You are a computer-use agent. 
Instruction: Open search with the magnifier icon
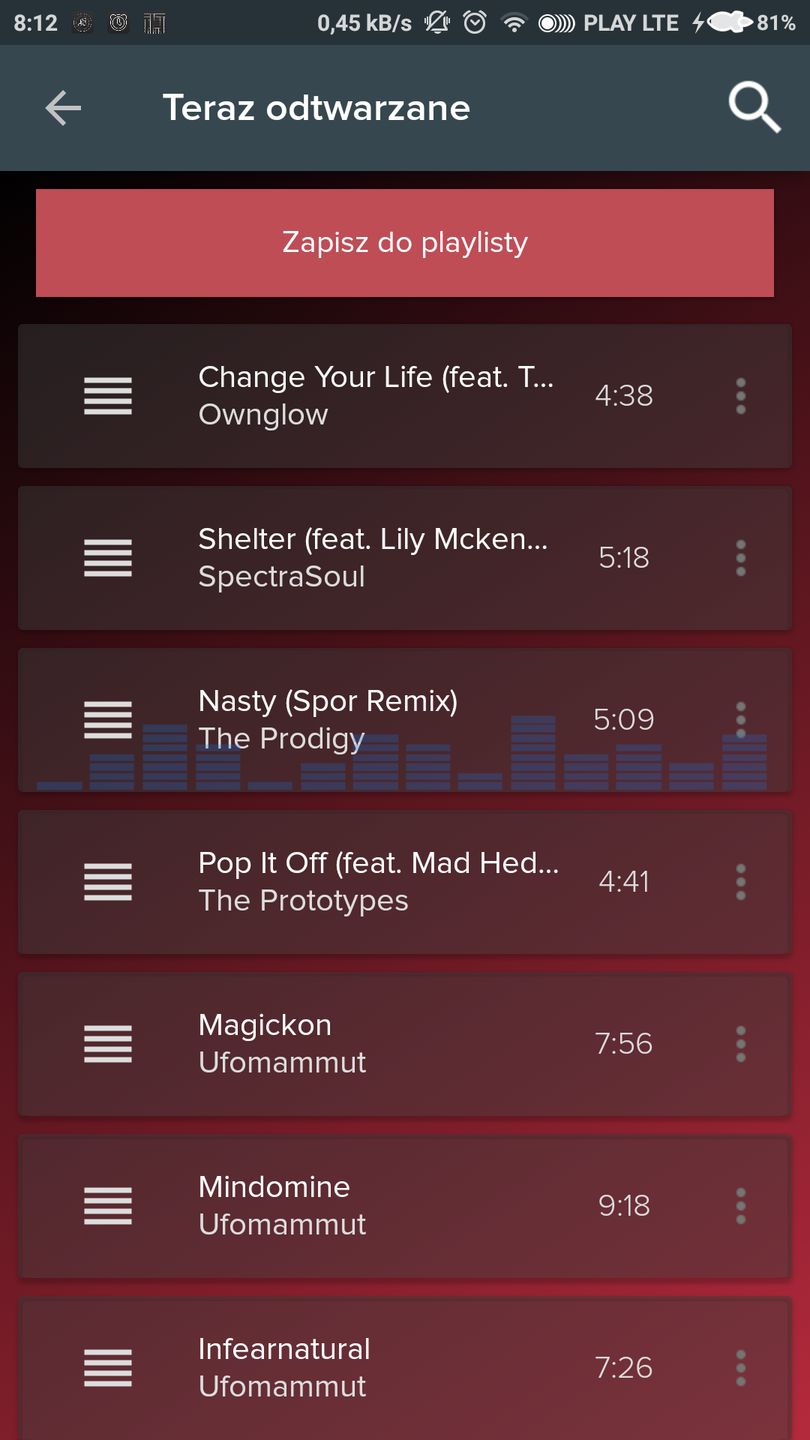click(x=754, y=108)
